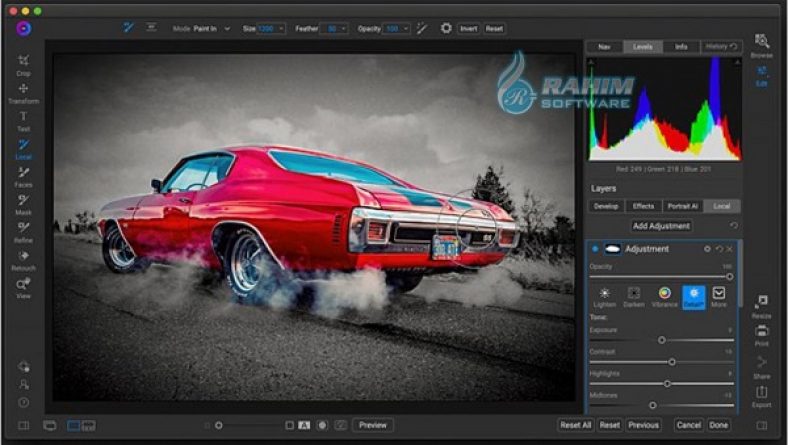788x445 pixels.
Task: Switch to the History tab
Action: 721,47
